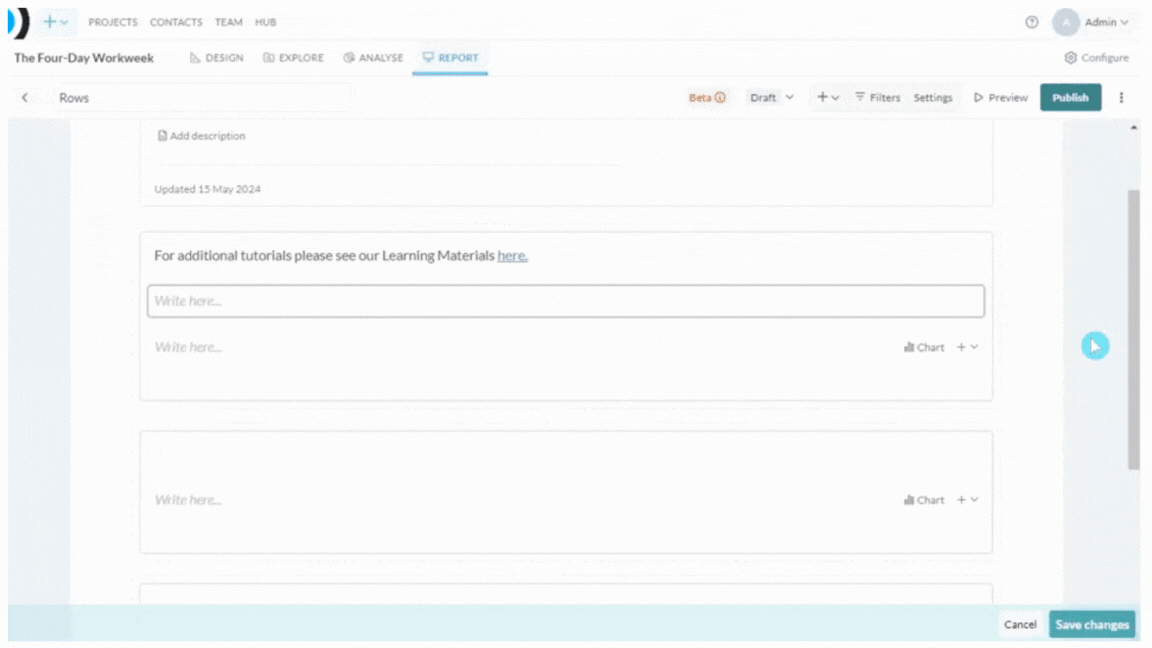Cancel the pending changes
This screenshot has height=648, width=1152.
(1020, 624)
